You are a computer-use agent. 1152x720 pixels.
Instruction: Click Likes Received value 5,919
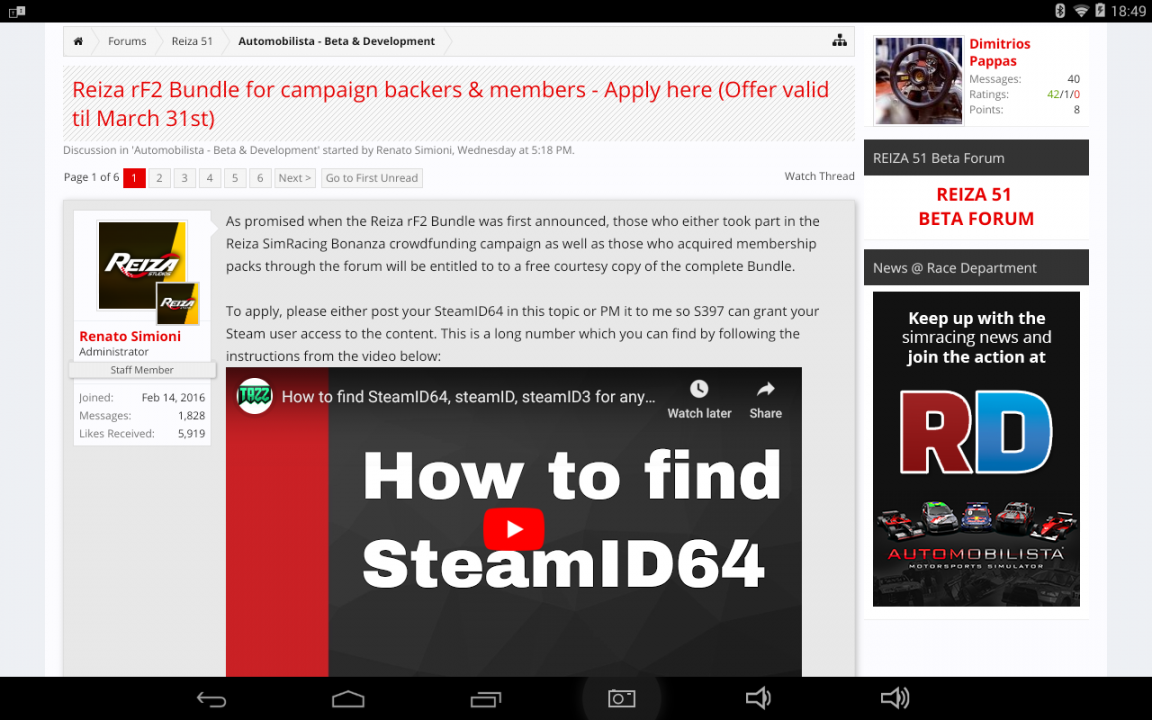[191, 433]
